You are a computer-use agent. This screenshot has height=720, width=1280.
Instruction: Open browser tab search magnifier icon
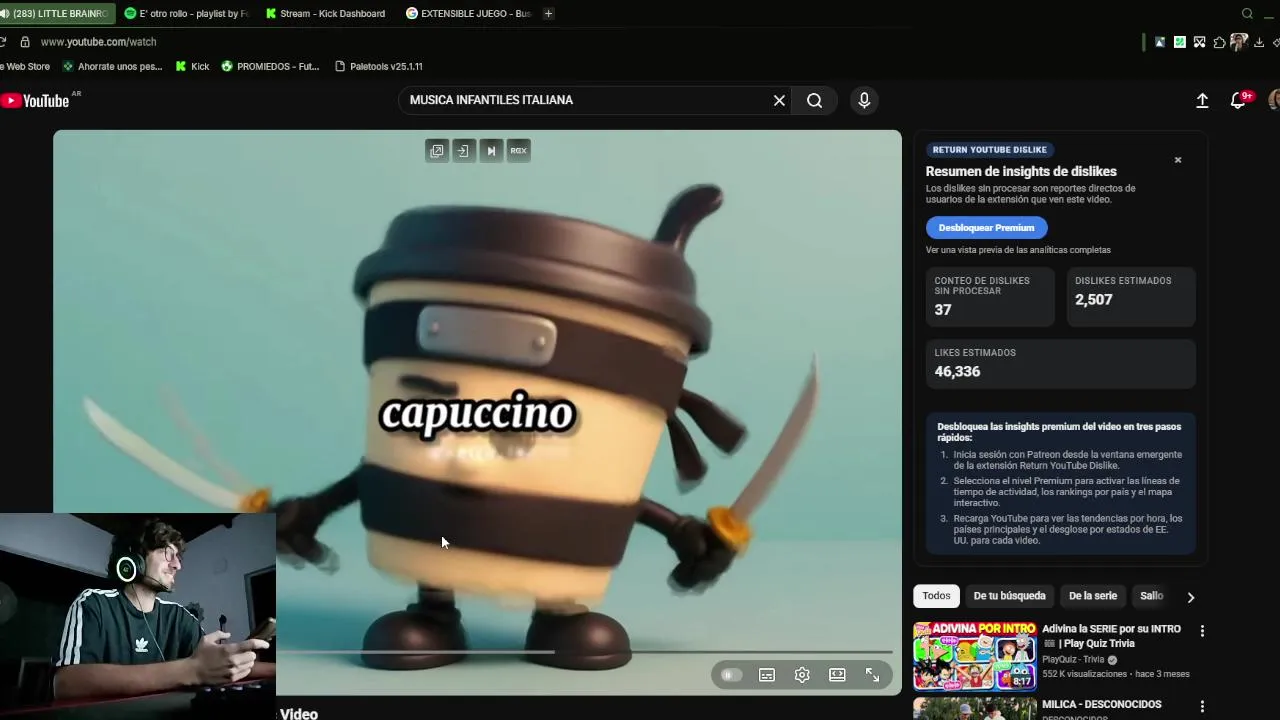(x=1247, y=14)
